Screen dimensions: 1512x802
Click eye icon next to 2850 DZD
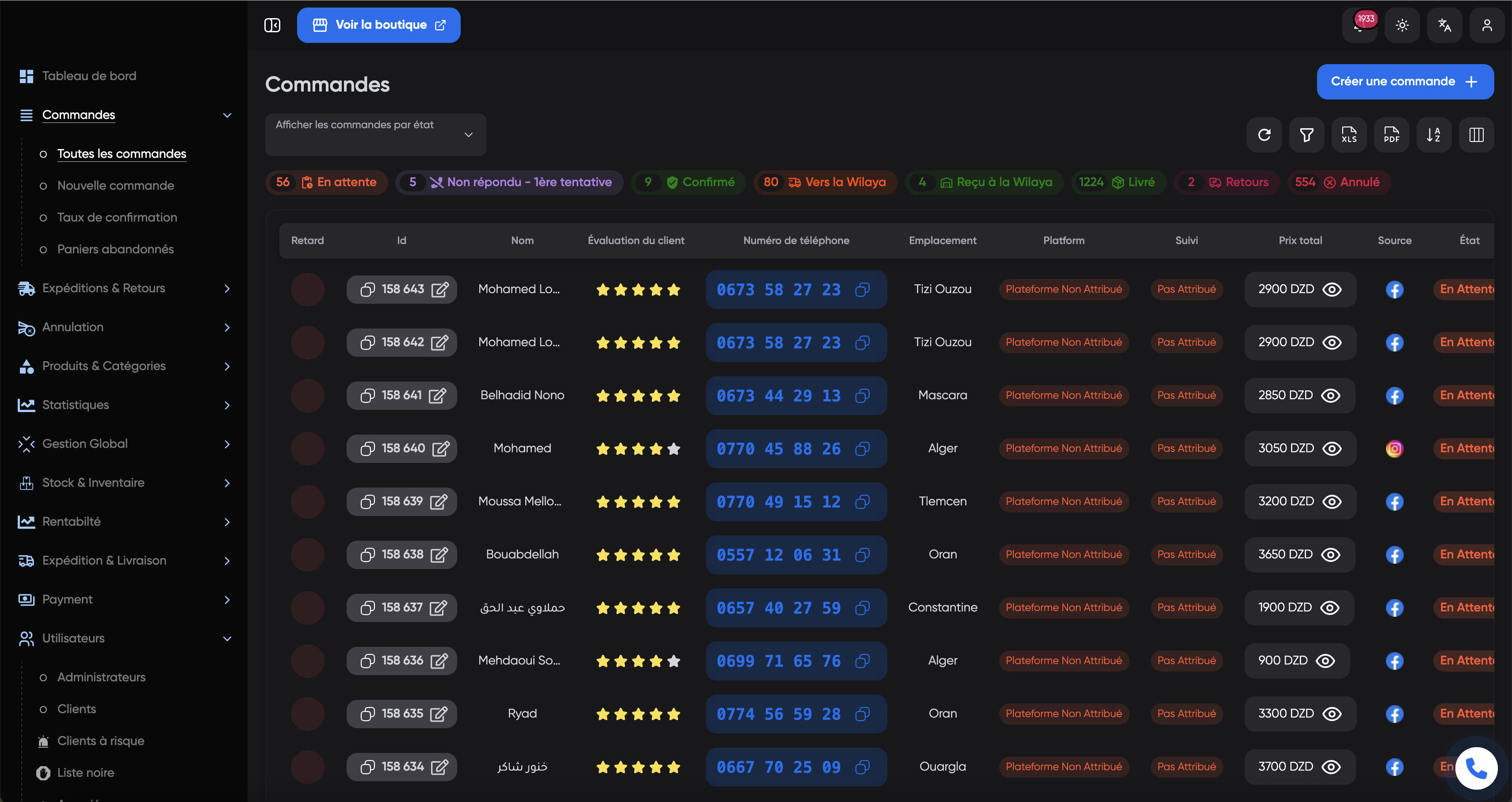[1331, 396]
